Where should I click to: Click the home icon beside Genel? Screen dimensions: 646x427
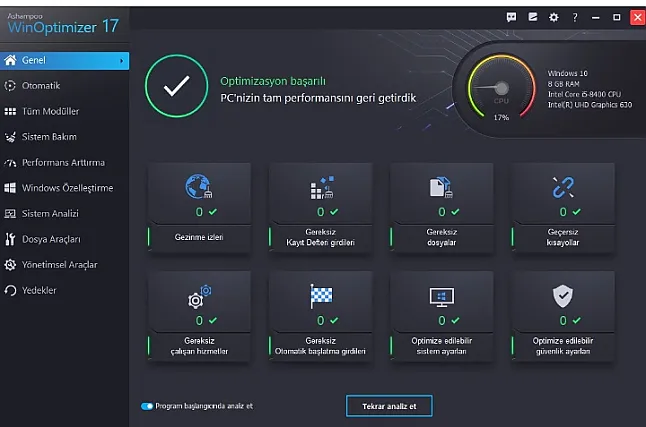[x=10, y=60]
